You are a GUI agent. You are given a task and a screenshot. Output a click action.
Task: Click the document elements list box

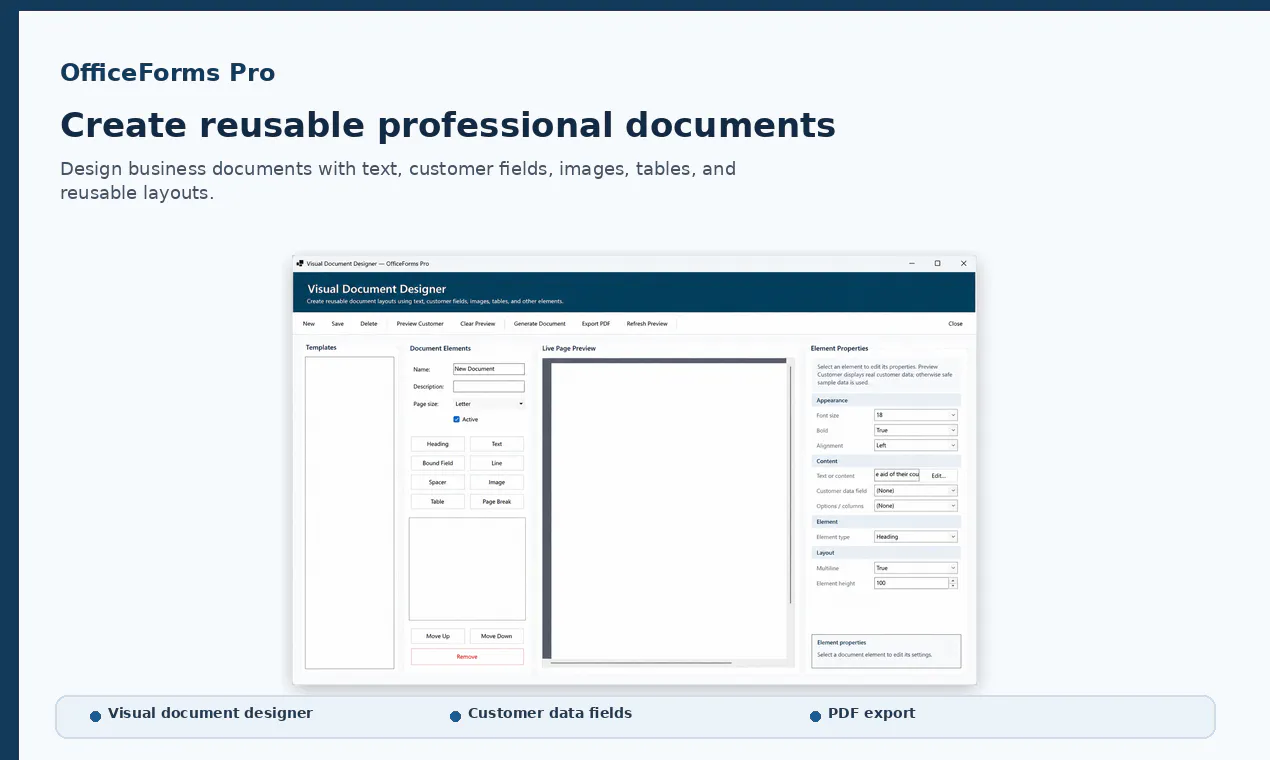pos(467,569)
